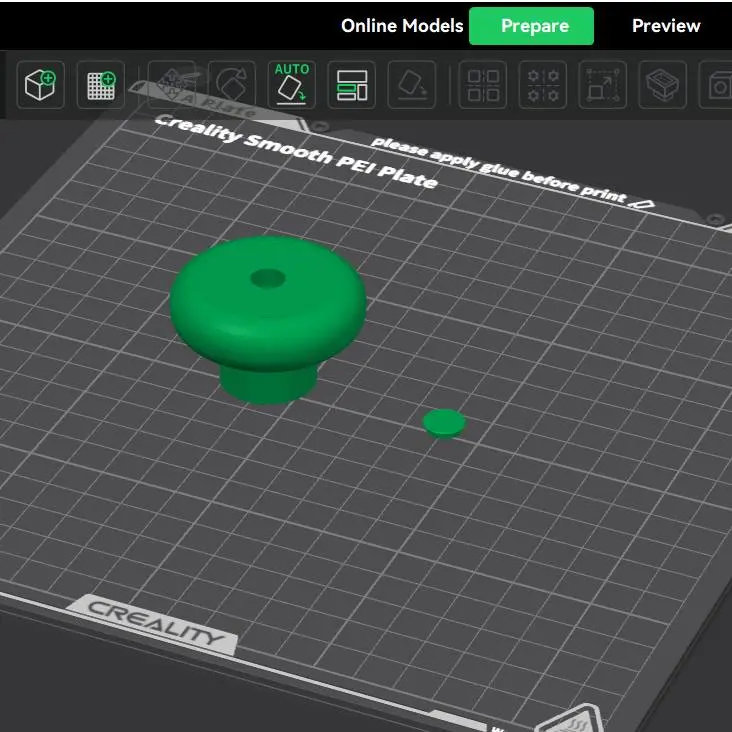
Task: Click the Creality Smooth PEI Plate text
Action: coord(295,151)
